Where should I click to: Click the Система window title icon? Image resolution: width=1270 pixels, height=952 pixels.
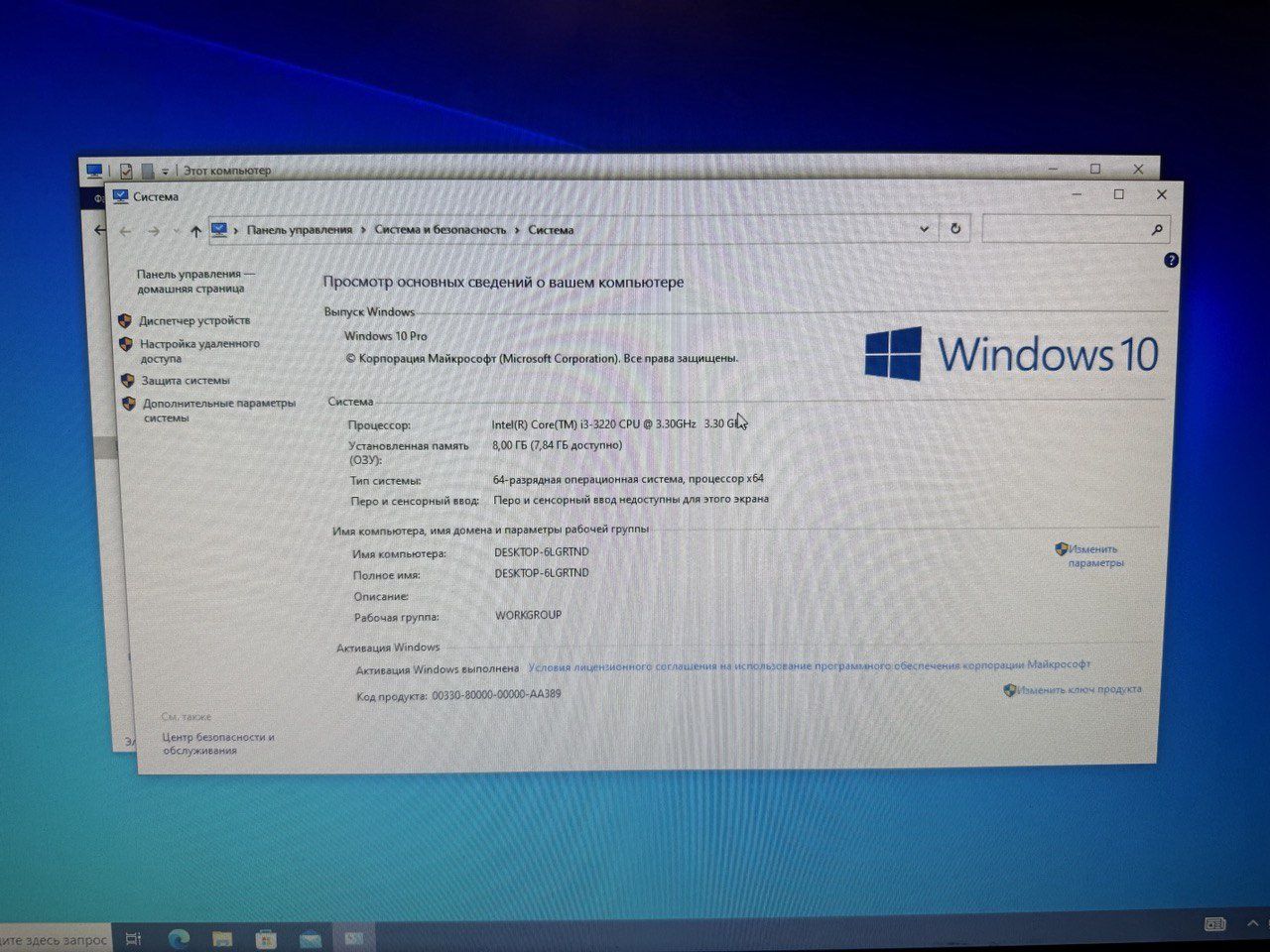click(120, 196)
